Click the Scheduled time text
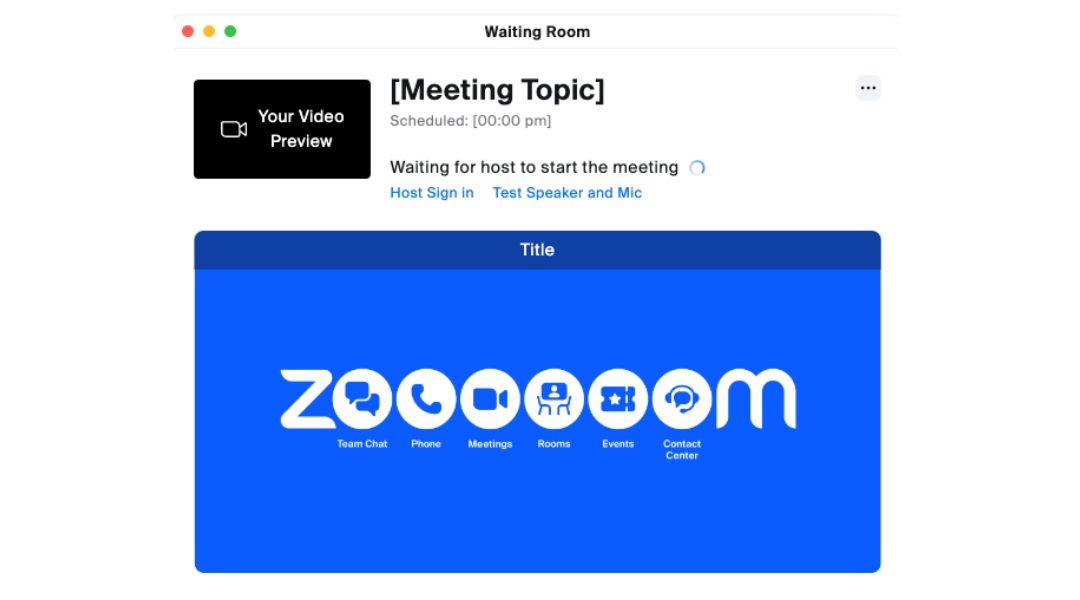The image size is (1080, 600). (470, 121)
